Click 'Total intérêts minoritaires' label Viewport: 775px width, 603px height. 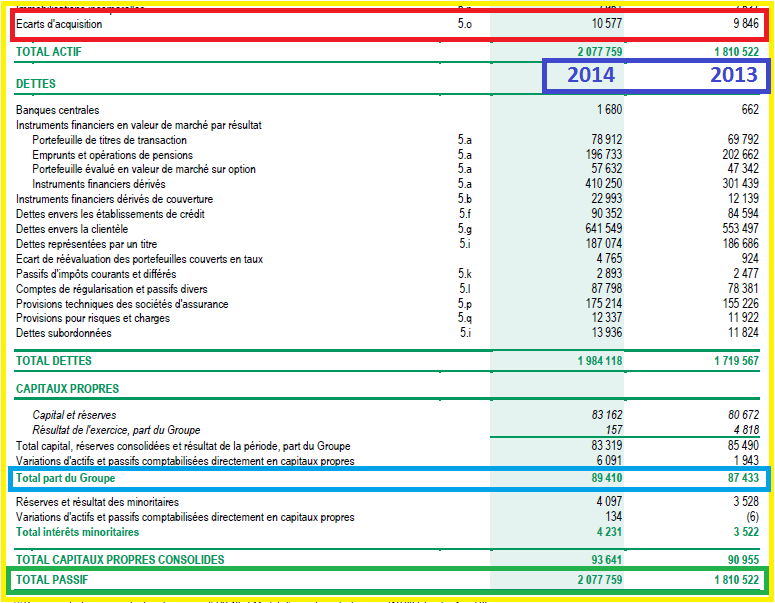coord(78,532)
